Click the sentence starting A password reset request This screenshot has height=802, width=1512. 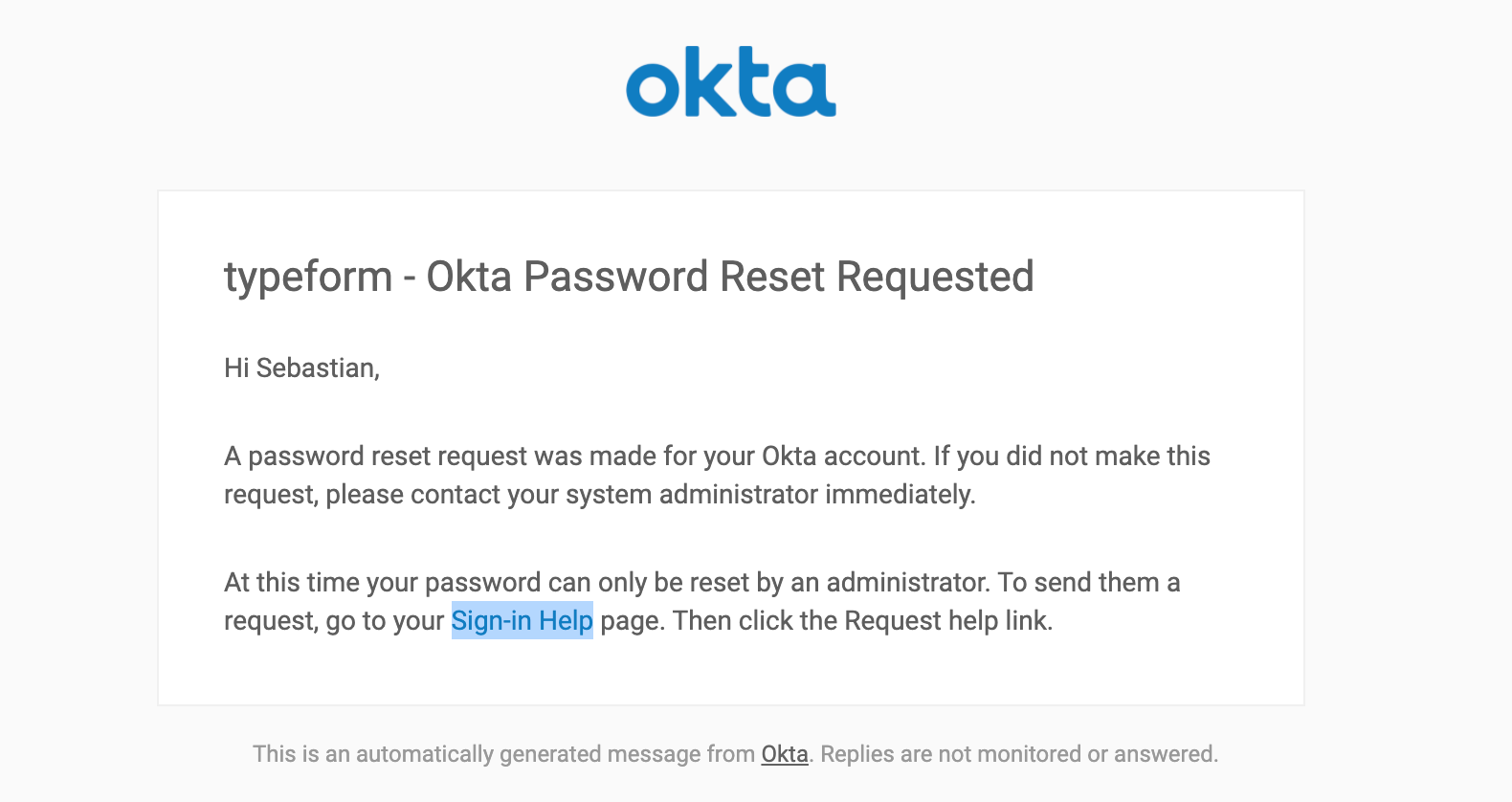tap(574, 457)
